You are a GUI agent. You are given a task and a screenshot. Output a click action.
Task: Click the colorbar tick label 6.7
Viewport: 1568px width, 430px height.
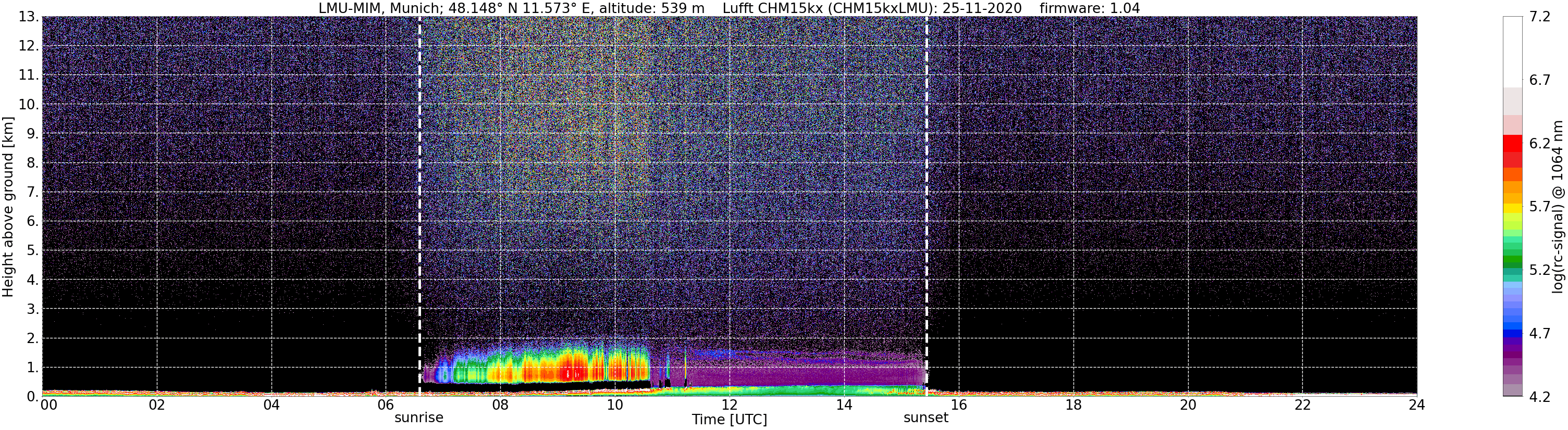click(x=1540, y=80)
